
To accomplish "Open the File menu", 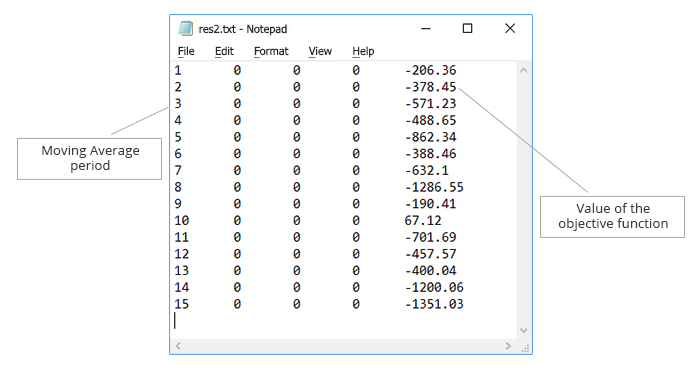I will pos(186,51).
